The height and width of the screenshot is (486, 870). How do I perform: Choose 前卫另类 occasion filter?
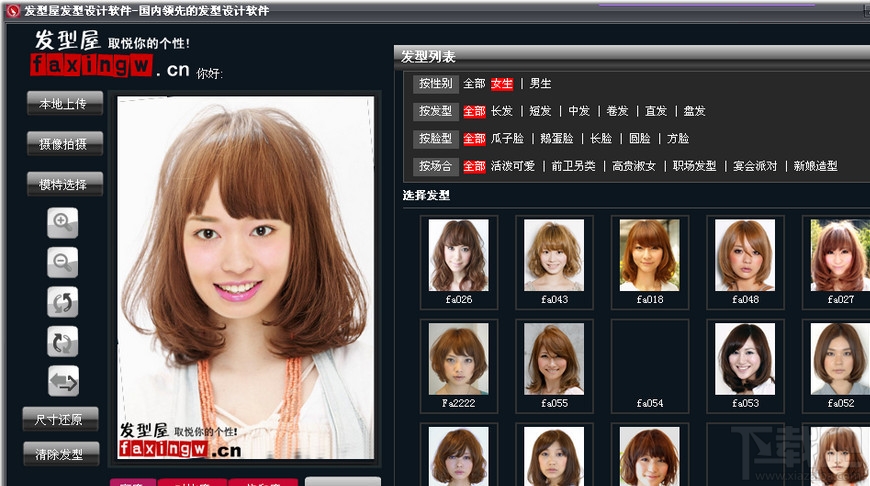click(573, 166)
